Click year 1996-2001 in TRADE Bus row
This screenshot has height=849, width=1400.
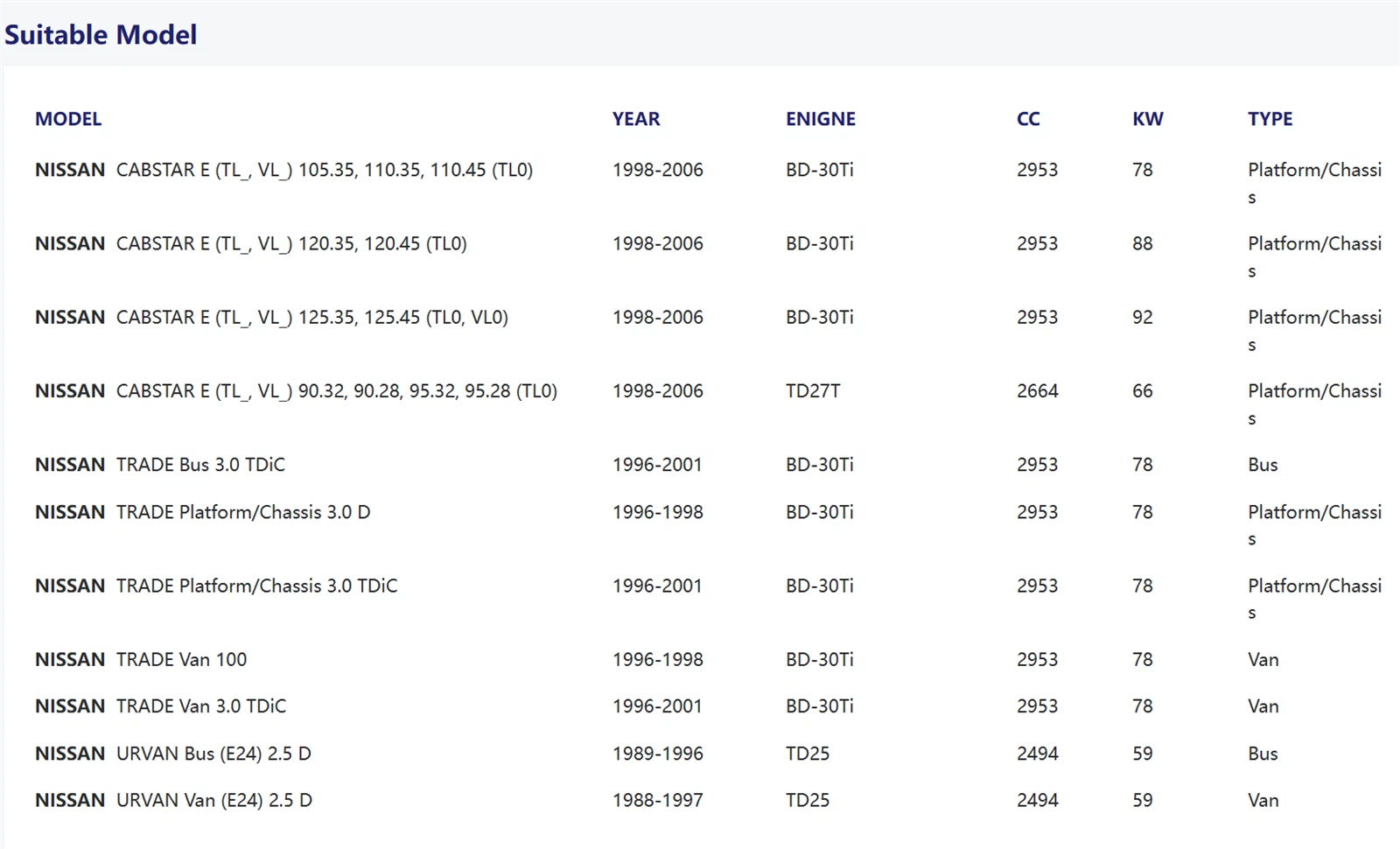[658, 465]
